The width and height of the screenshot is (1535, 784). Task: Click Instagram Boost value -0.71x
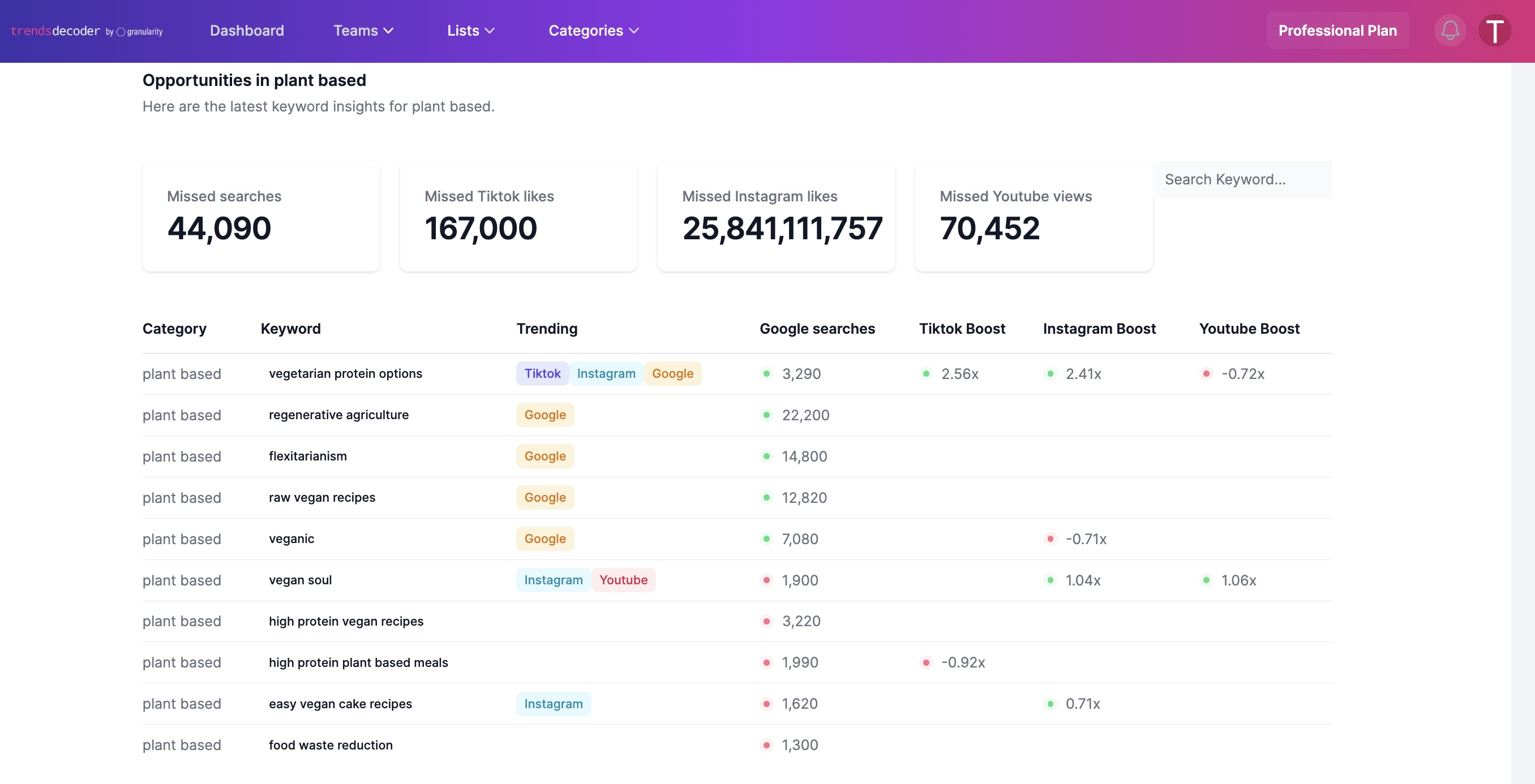click(1086, 539)
